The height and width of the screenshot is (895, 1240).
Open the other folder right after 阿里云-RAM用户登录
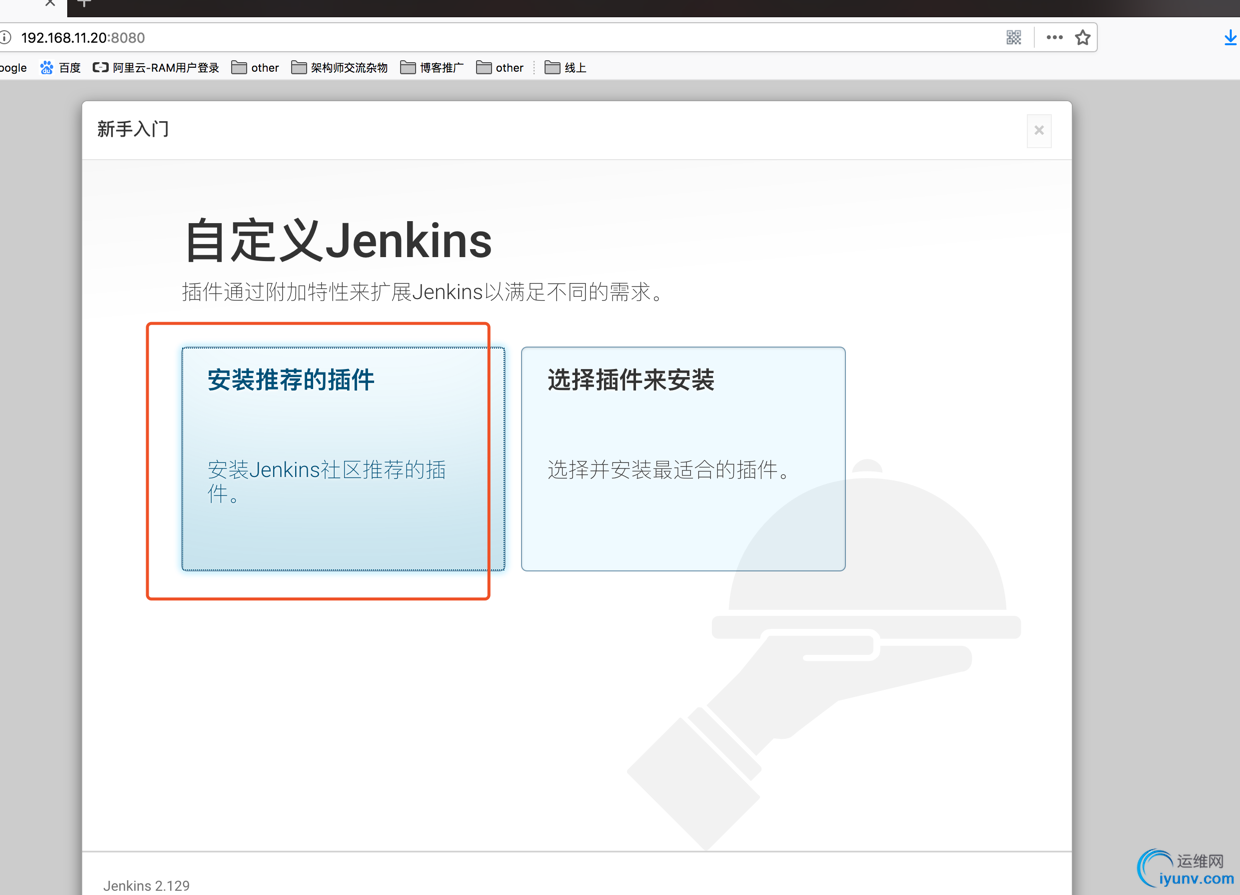tap(255, 68)
